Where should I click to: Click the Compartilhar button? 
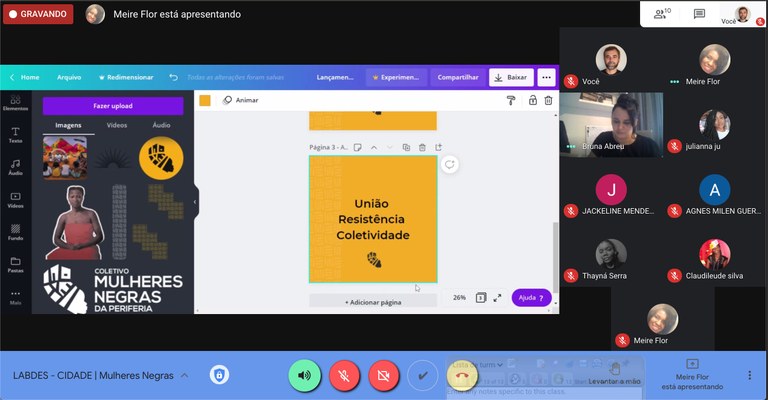click(x=458, y=77)
